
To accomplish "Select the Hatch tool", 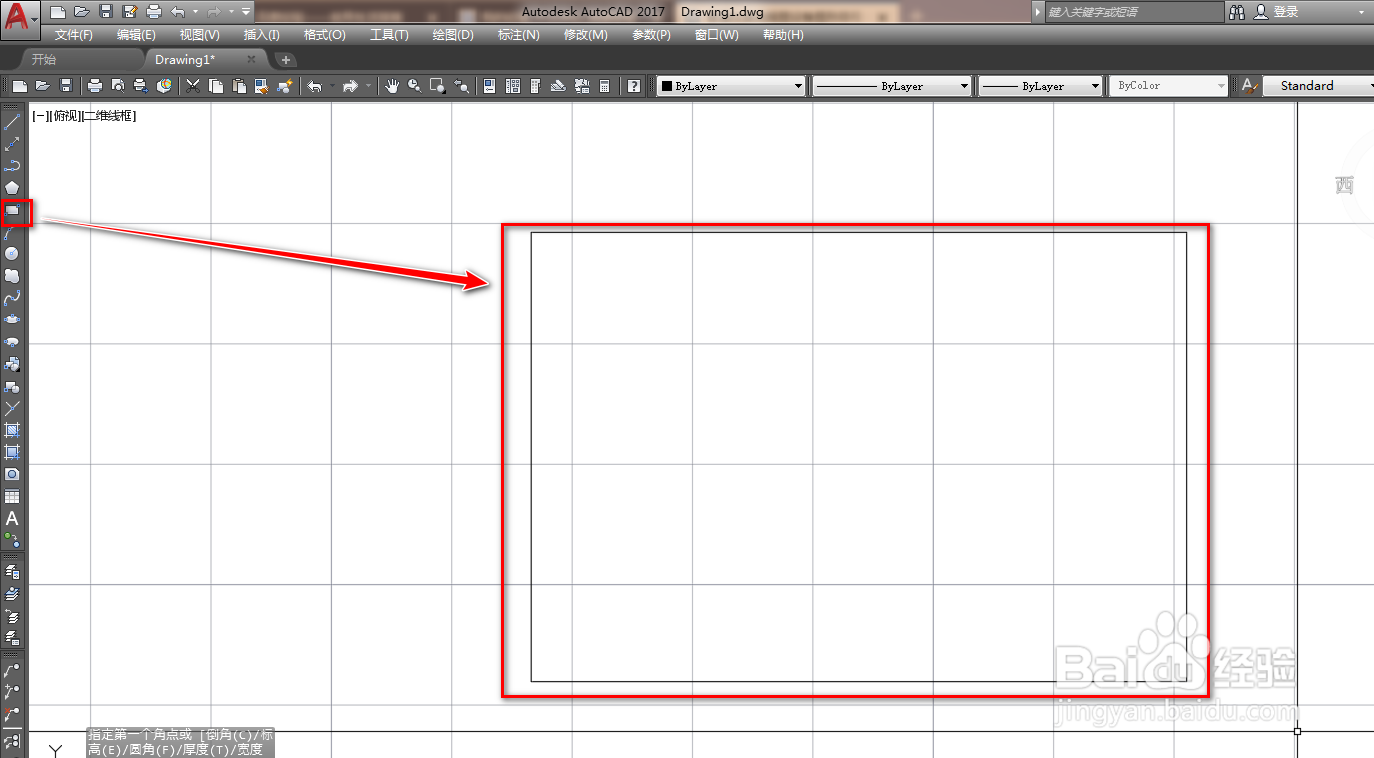I will pos(12,430).
